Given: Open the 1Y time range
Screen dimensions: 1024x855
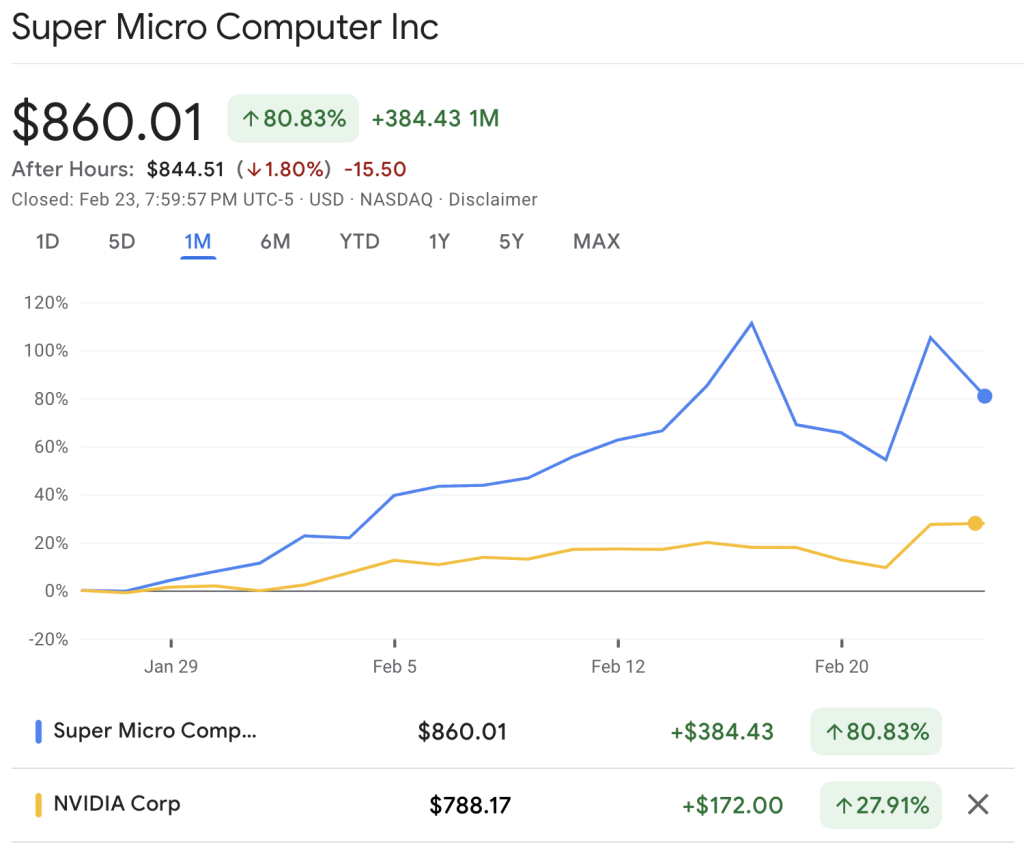Looking at the screenshot, I should click(439, 241).
